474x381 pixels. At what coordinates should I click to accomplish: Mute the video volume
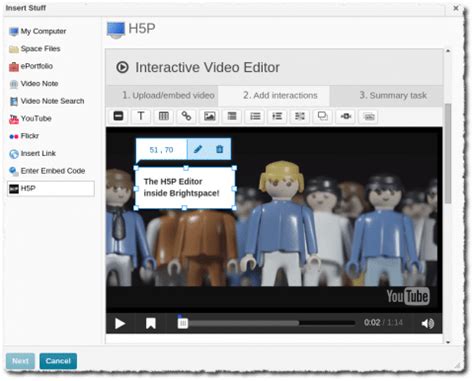click(x=427, y=323)
